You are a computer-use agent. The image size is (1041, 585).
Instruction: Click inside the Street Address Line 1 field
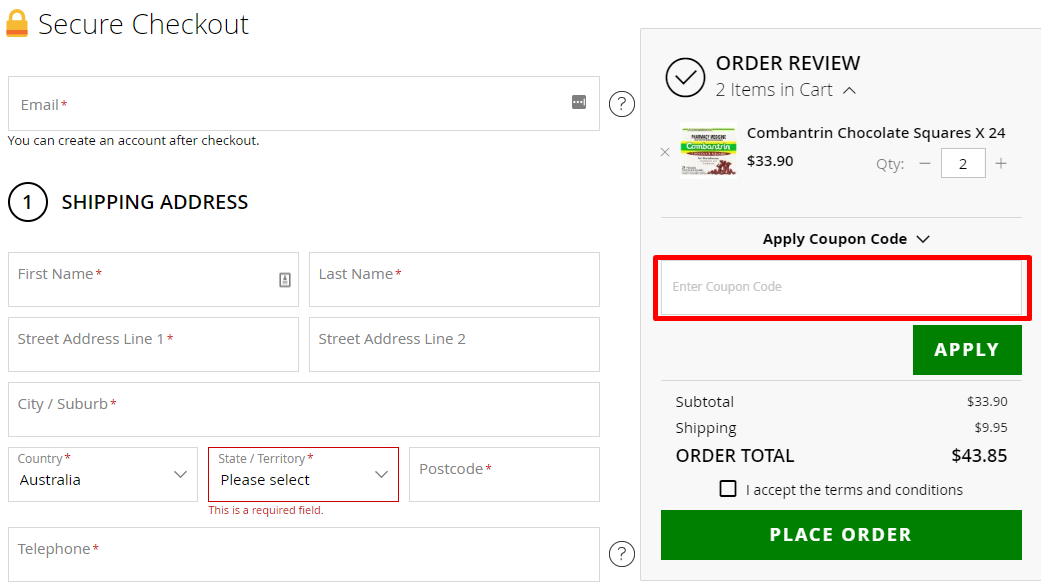153,344
